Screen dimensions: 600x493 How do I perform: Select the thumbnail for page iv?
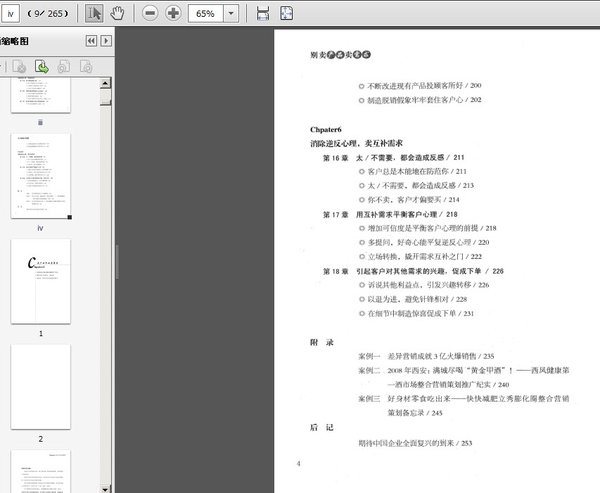[x=41, y=176]
